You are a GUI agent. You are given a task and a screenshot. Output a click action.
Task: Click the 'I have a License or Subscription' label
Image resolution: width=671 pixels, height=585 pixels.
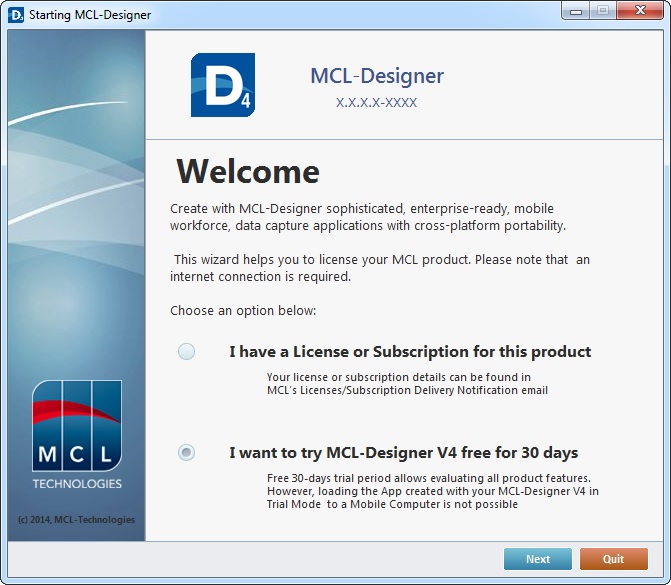click(410, 352)
